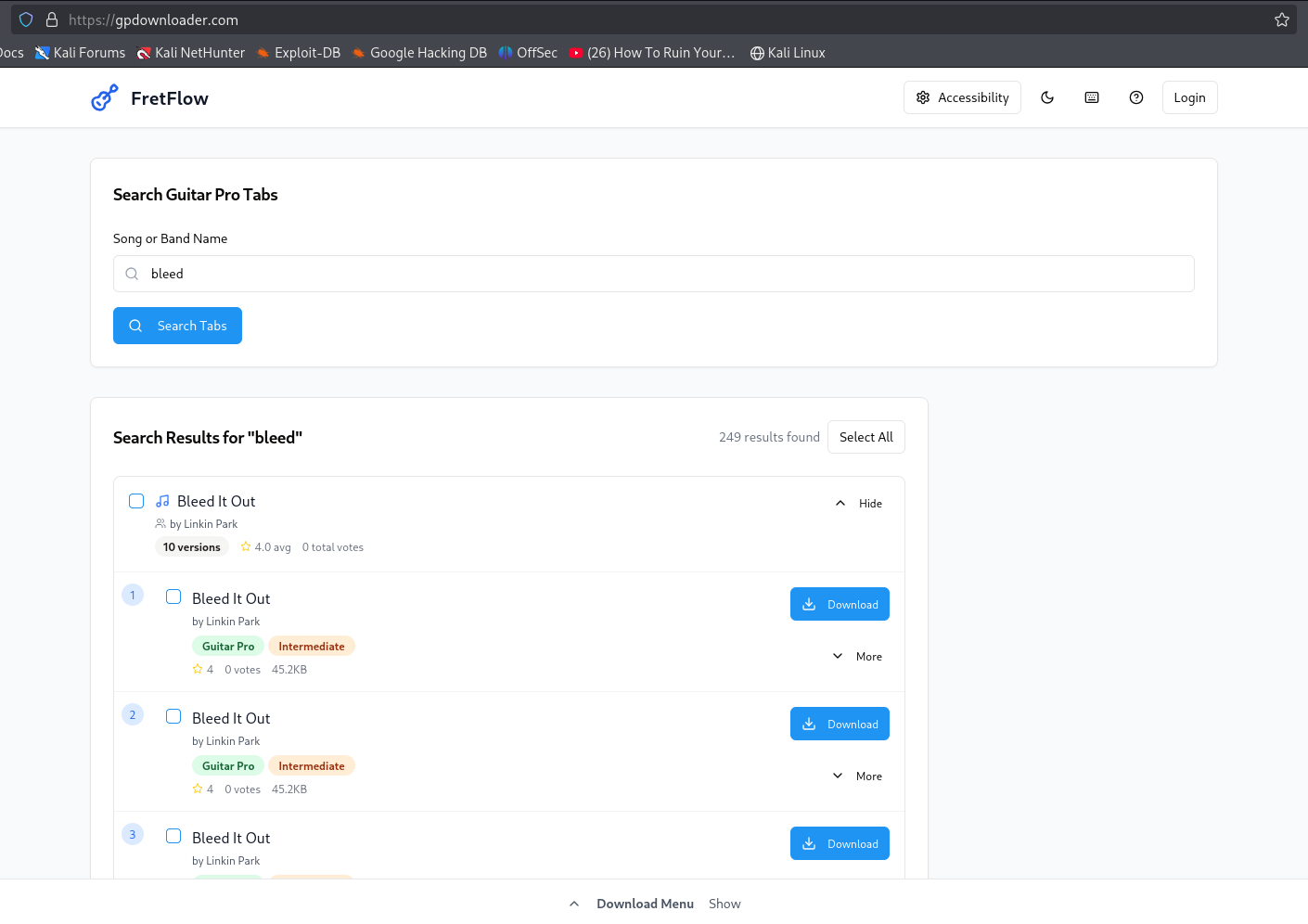1308x924 pixels.
Task: Bookmark this page with the star icon
Action: [x=1282, y=19]
